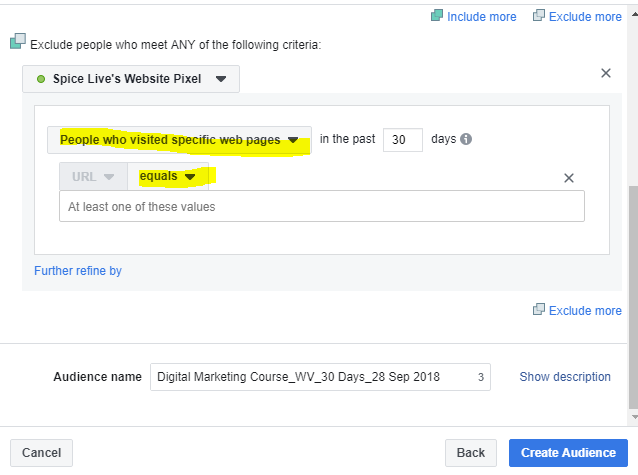The height and width of the screenshot is (475, 638).
Task: Open the URL dropdown
Action: tap(93, 177)
